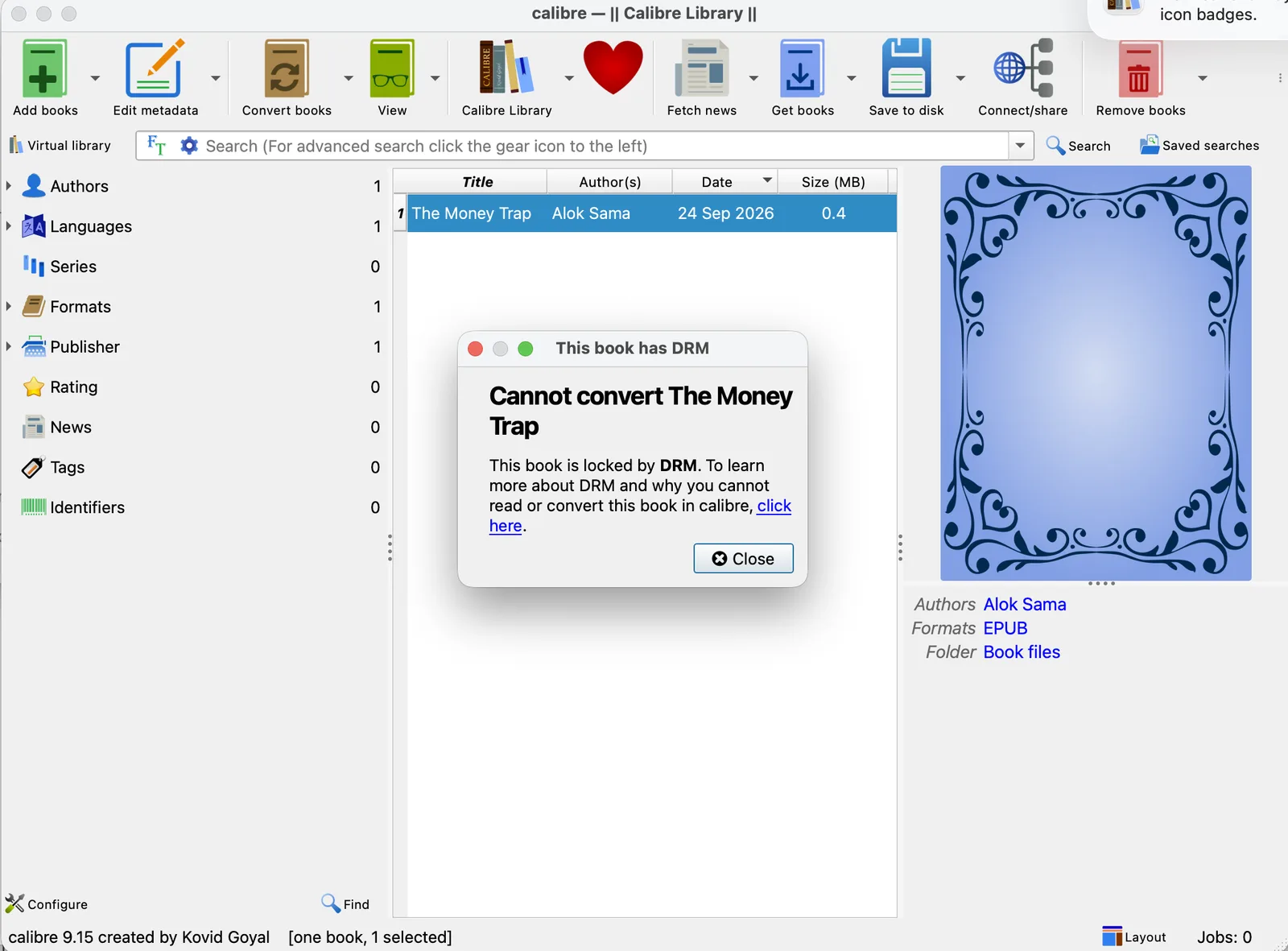Click the Add books icon
This screenshot has height=951, width=1288.
point(44,69)
